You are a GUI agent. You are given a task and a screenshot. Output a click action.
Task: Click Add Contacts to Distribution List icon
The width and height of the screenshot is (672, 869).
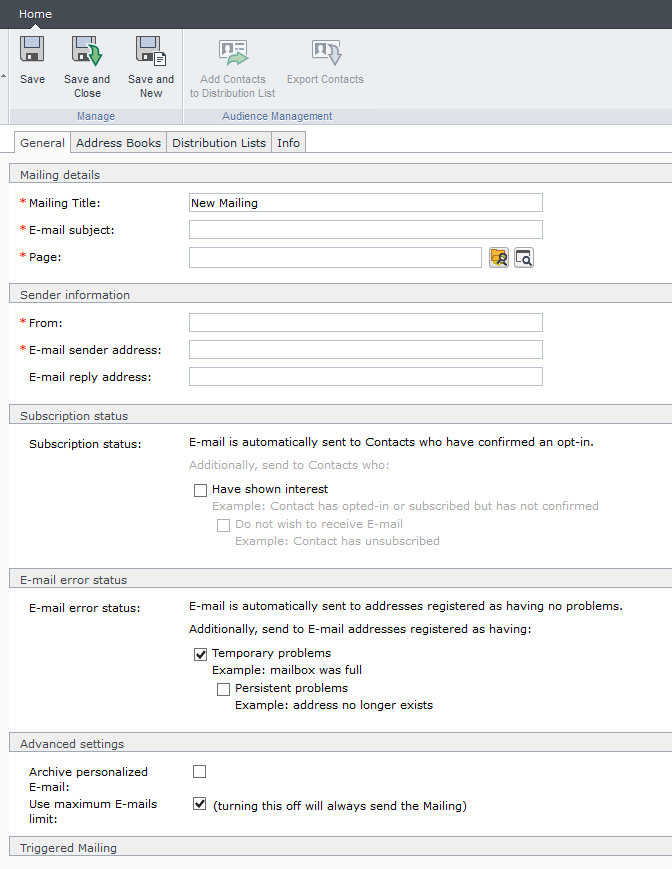coord(233,52)
